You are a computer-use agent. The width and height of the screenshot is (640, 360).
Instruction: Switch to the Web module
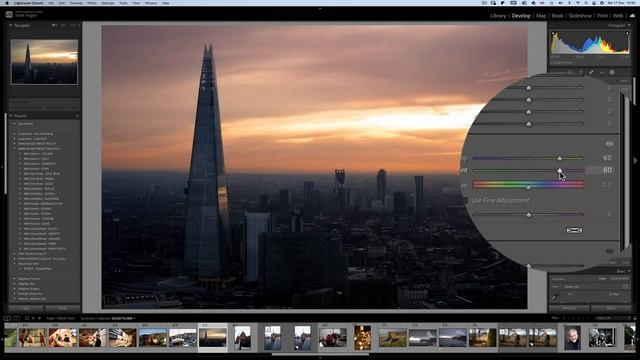click(x=618, y=16)
